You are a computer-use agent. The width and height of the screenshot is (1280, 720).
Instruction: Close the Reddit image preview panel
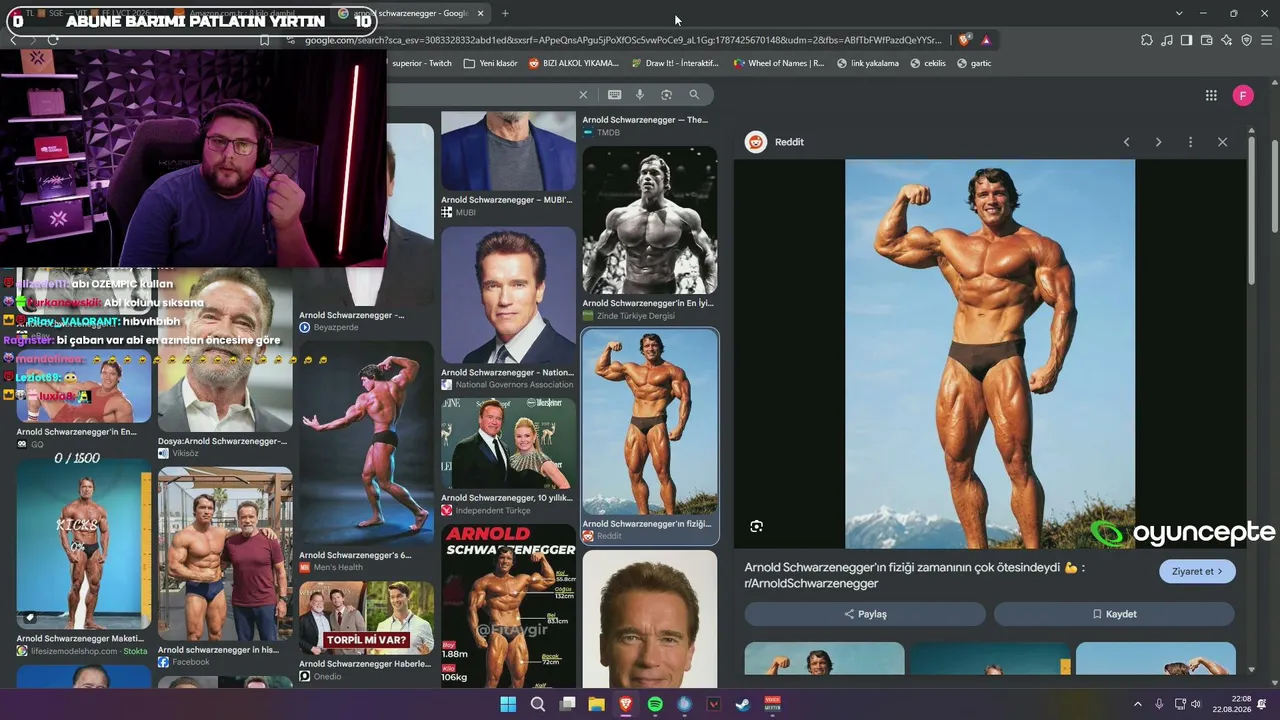1222,142
